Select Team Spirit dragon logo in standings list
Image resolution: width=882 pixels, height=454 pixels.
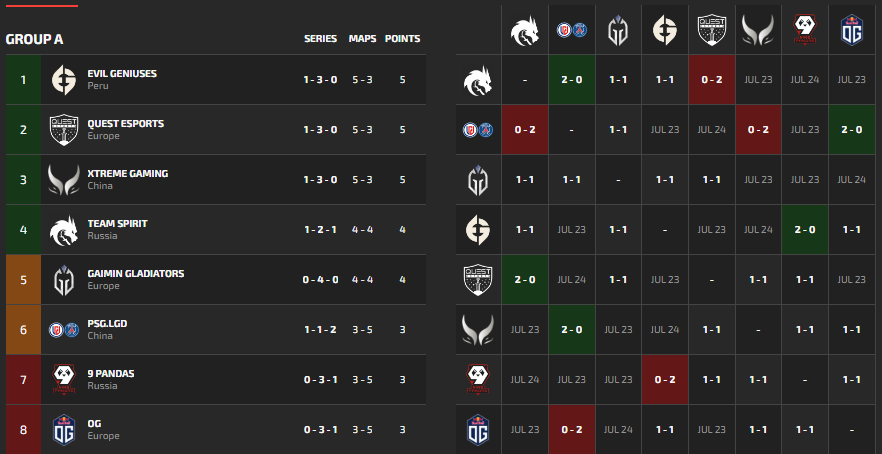(63, 230)
